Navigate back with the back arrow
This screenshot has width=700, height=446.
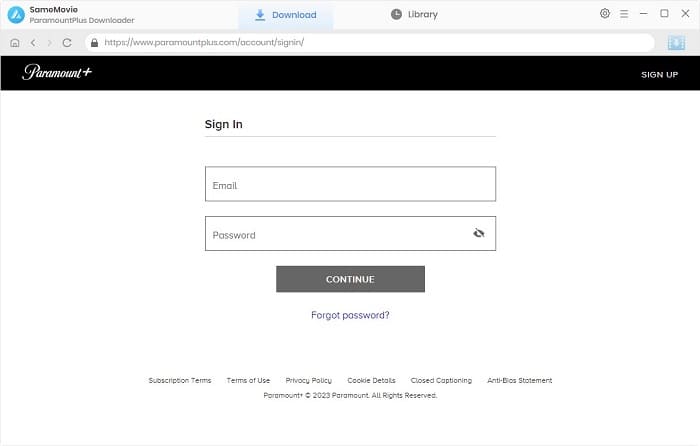[x=33, y=43]
